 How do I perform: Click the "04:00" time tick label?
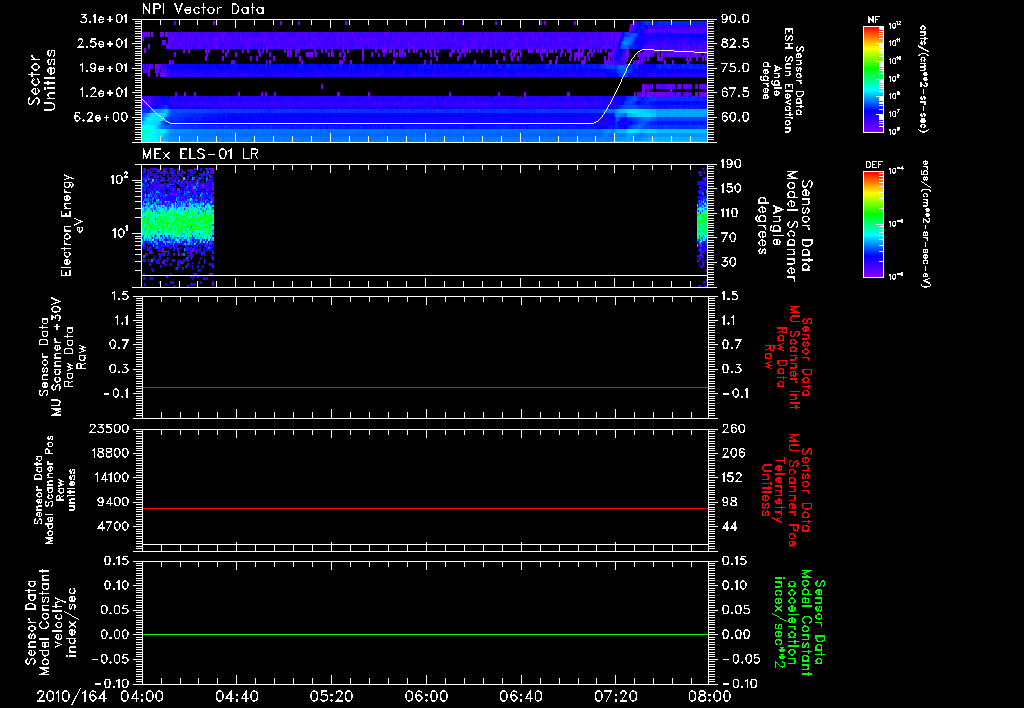click(x=142, y=696)
